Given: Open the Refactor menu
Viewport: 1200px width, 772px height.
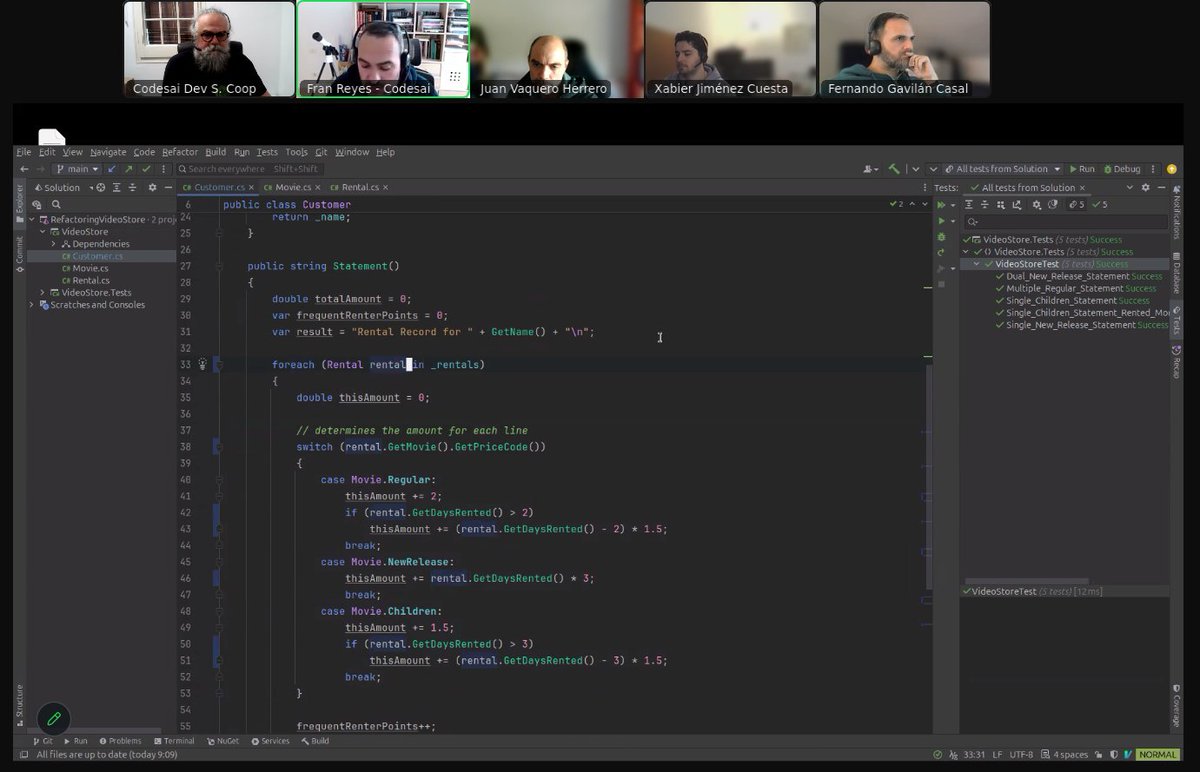Looking at the screenshot, I should pos(181,152).
